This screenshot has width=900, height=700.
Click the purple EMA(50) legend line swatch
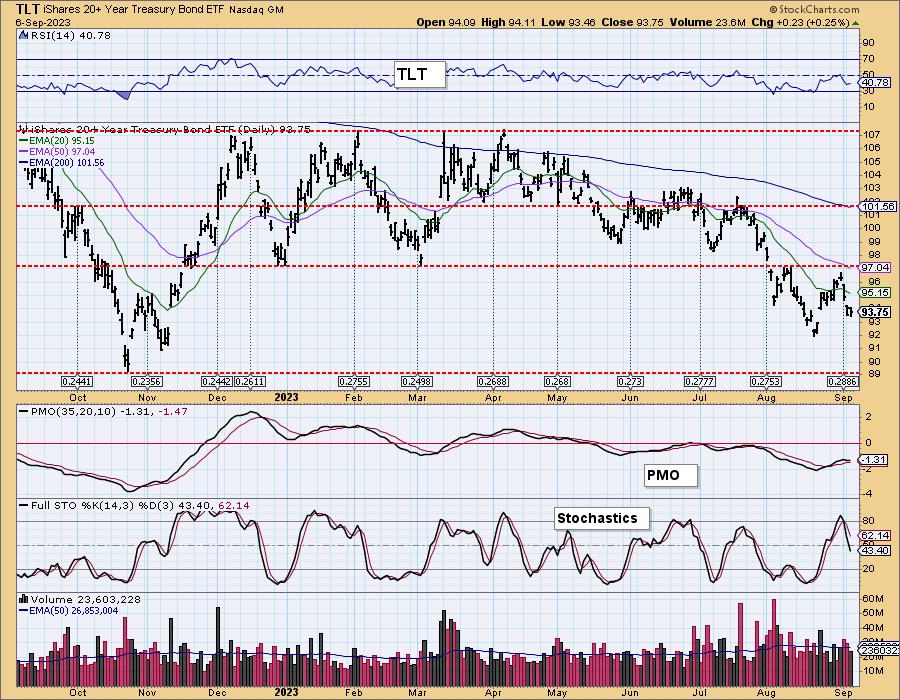(x=23, y=152)
